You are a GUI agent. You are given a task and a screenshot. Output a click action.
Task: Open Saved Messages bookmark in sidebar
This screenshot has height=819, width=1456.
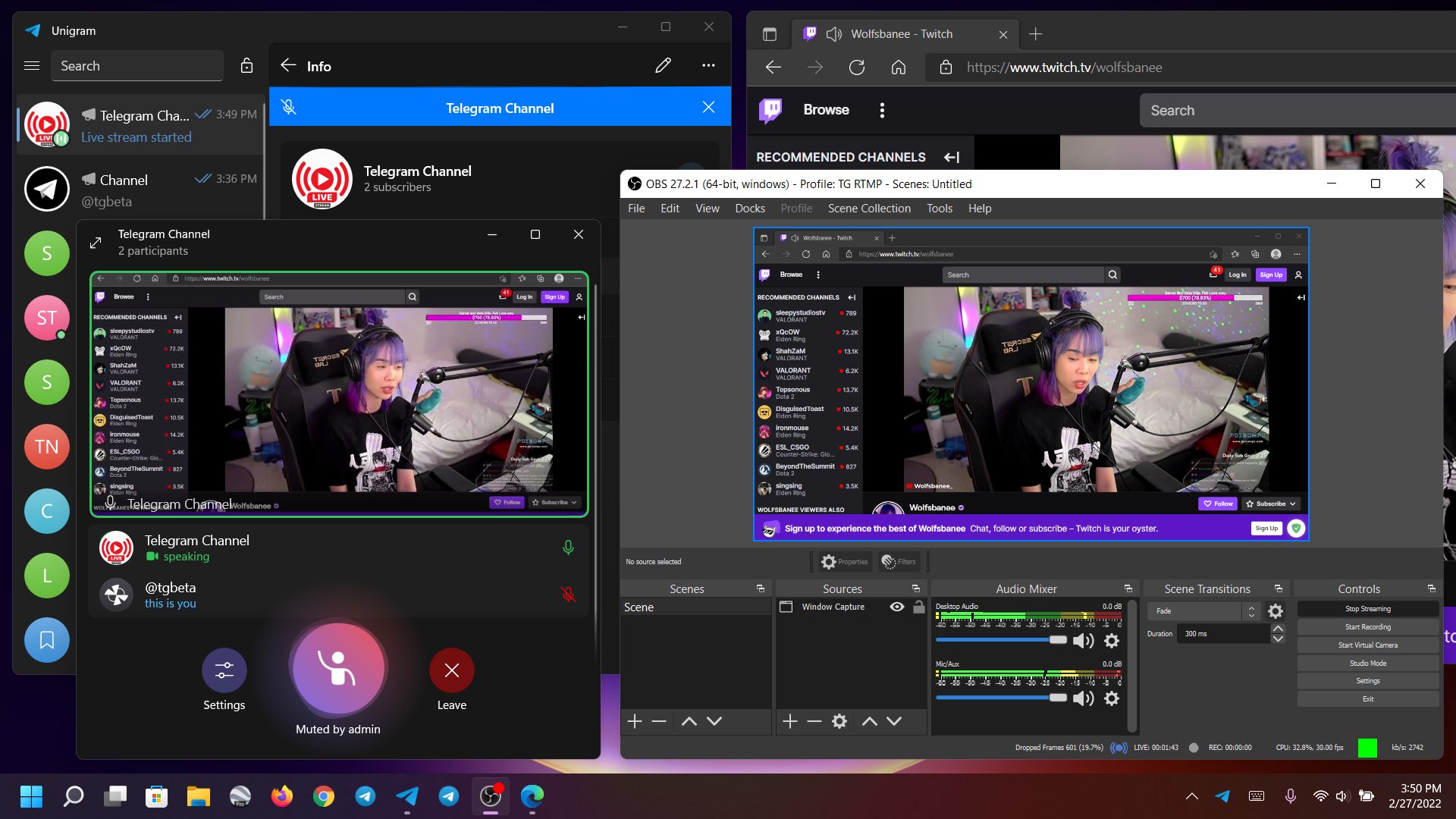tap(46, 640)
